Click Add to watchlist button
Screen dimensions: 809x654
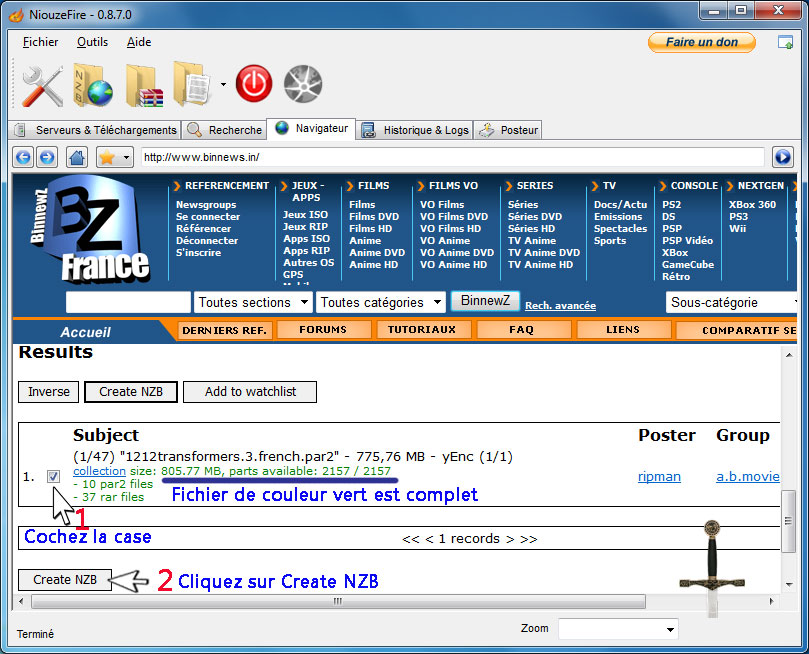pos(250,392)
